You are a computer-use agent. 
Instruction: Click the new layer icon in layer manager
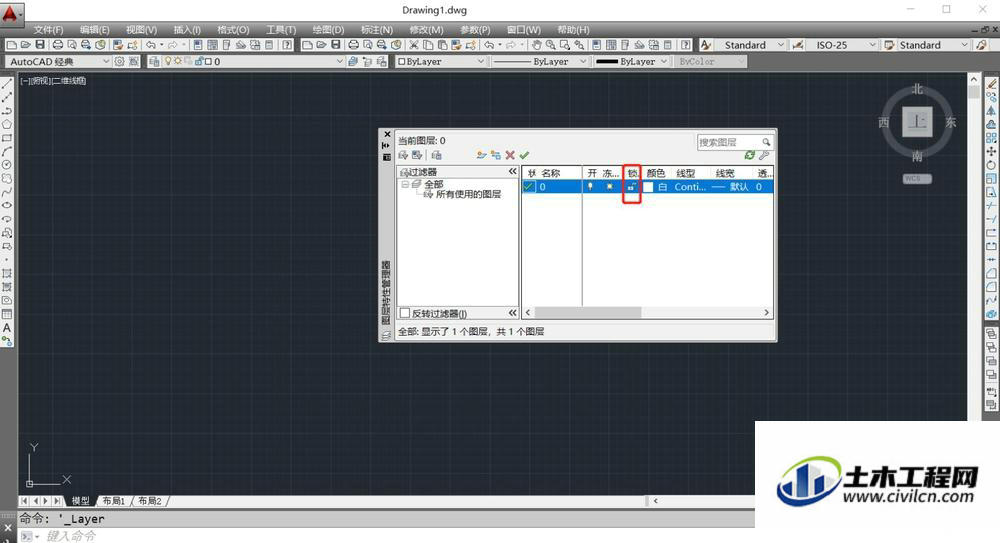[482, 155]
